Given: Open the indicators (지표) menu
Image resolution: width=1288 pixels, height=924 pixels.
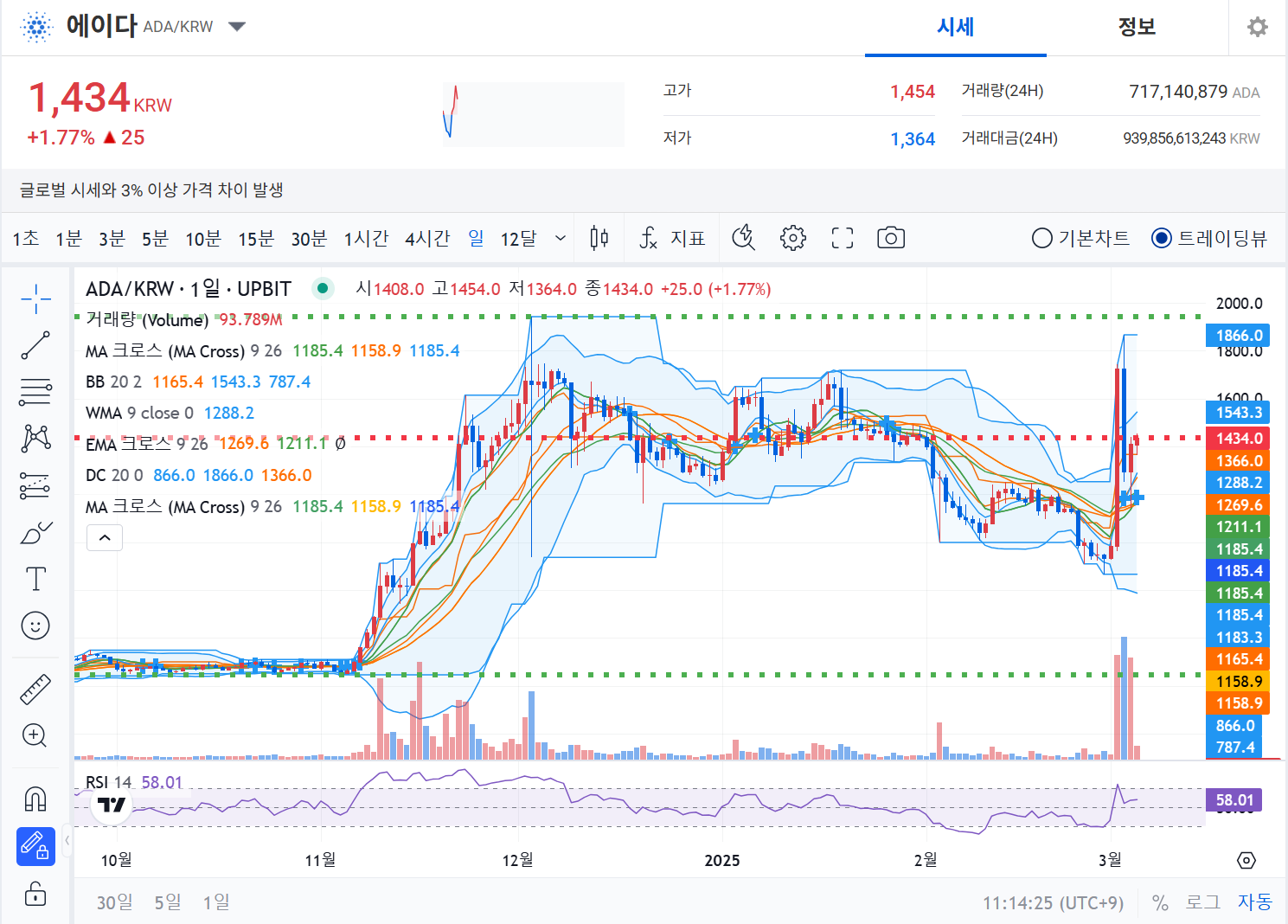Looking at the screenshot, I should pyautogui.click(x=672, y=238).
